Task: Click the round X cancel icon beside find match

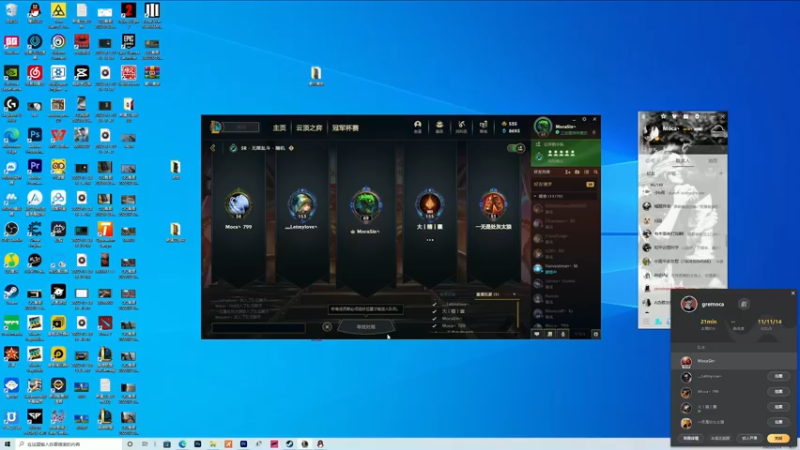Action: point(327,327)
